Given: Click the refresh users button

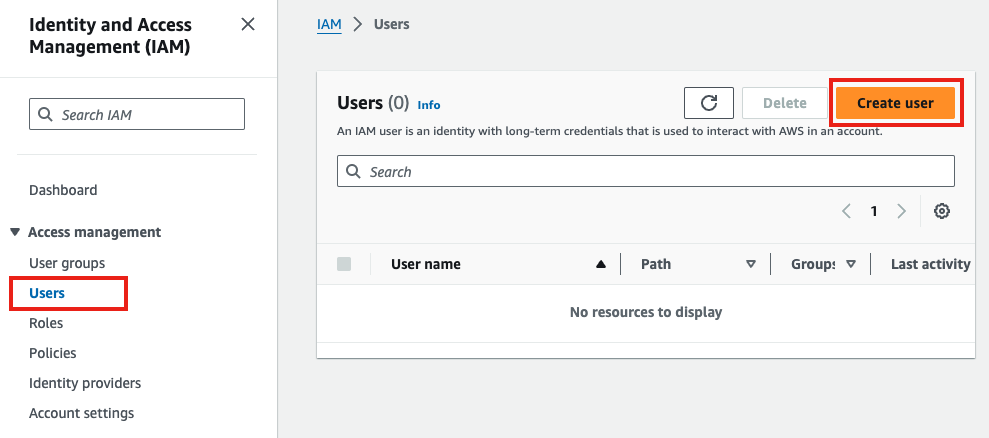Looking at the screenshot, I should (708, 103).
